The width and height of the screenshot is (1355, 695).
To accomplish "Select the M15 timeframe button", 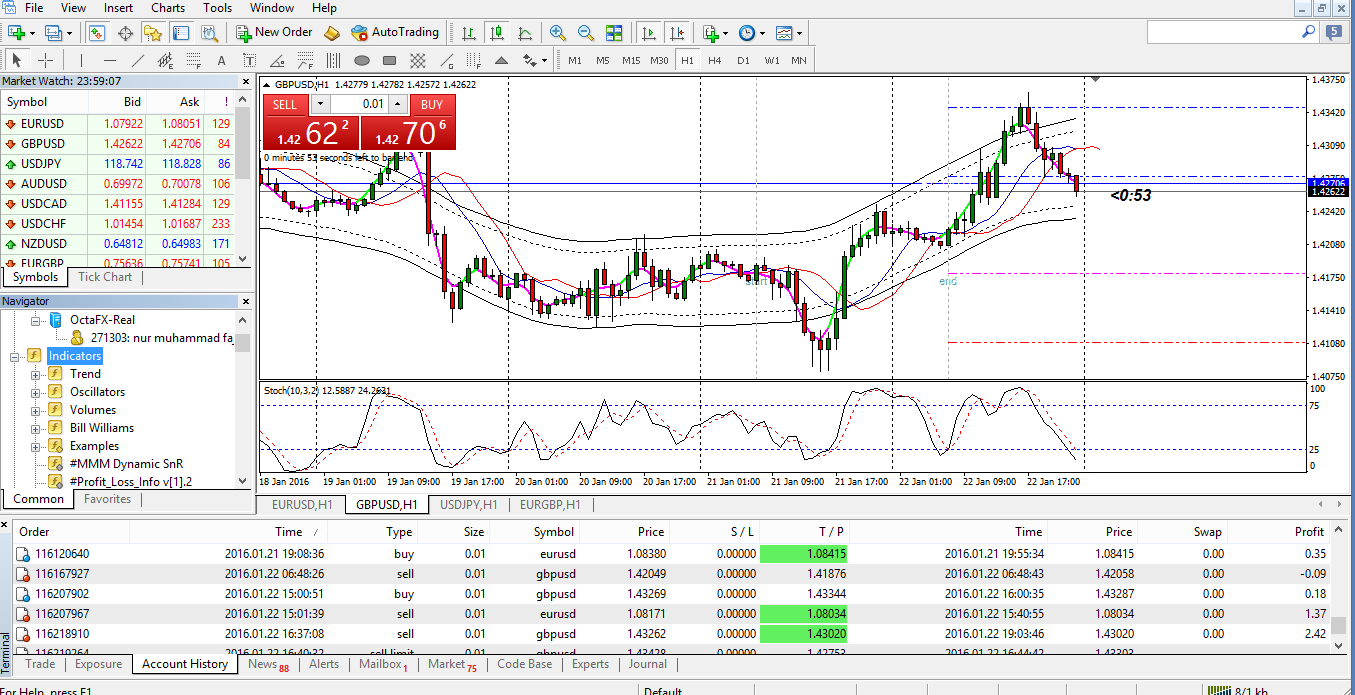I will pyautogui.click(x=631, y=60).
